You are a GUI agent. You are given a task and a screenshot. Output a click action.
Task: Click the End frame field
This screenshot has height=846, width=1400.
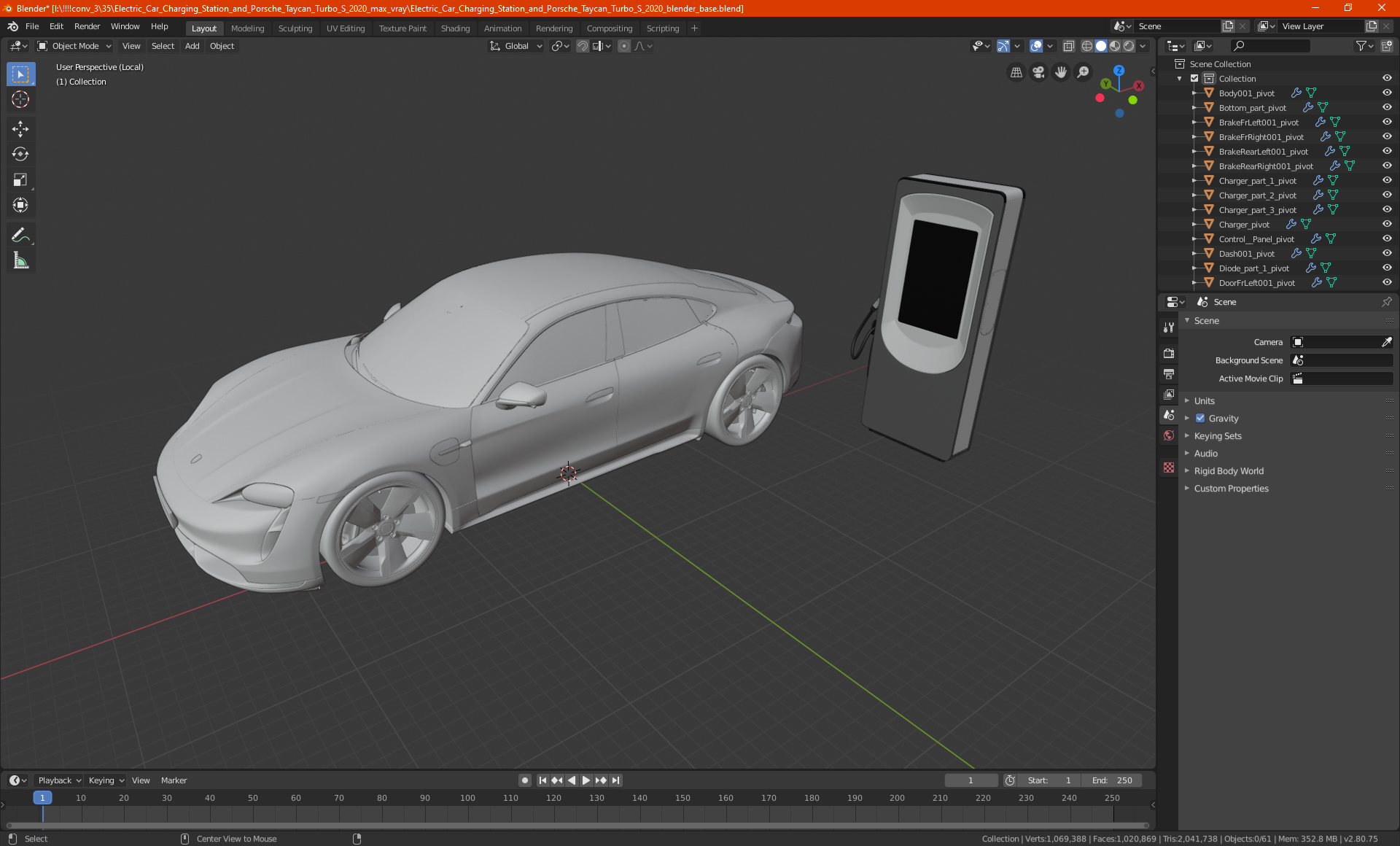pyautogui.click(x=1112, y=780)
